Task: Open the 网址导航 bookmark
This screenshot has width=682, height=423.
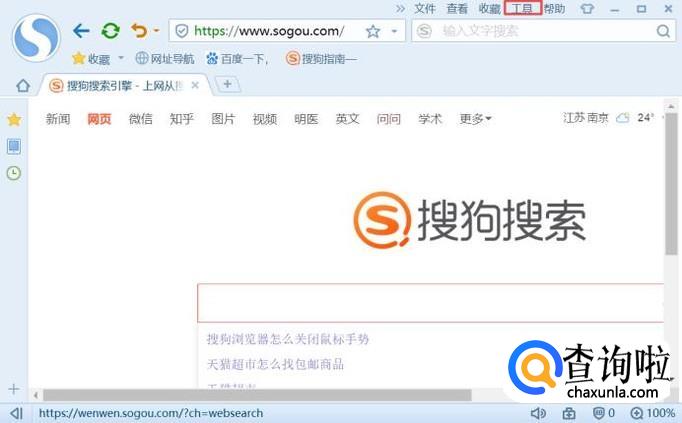Action: [165, 58]
